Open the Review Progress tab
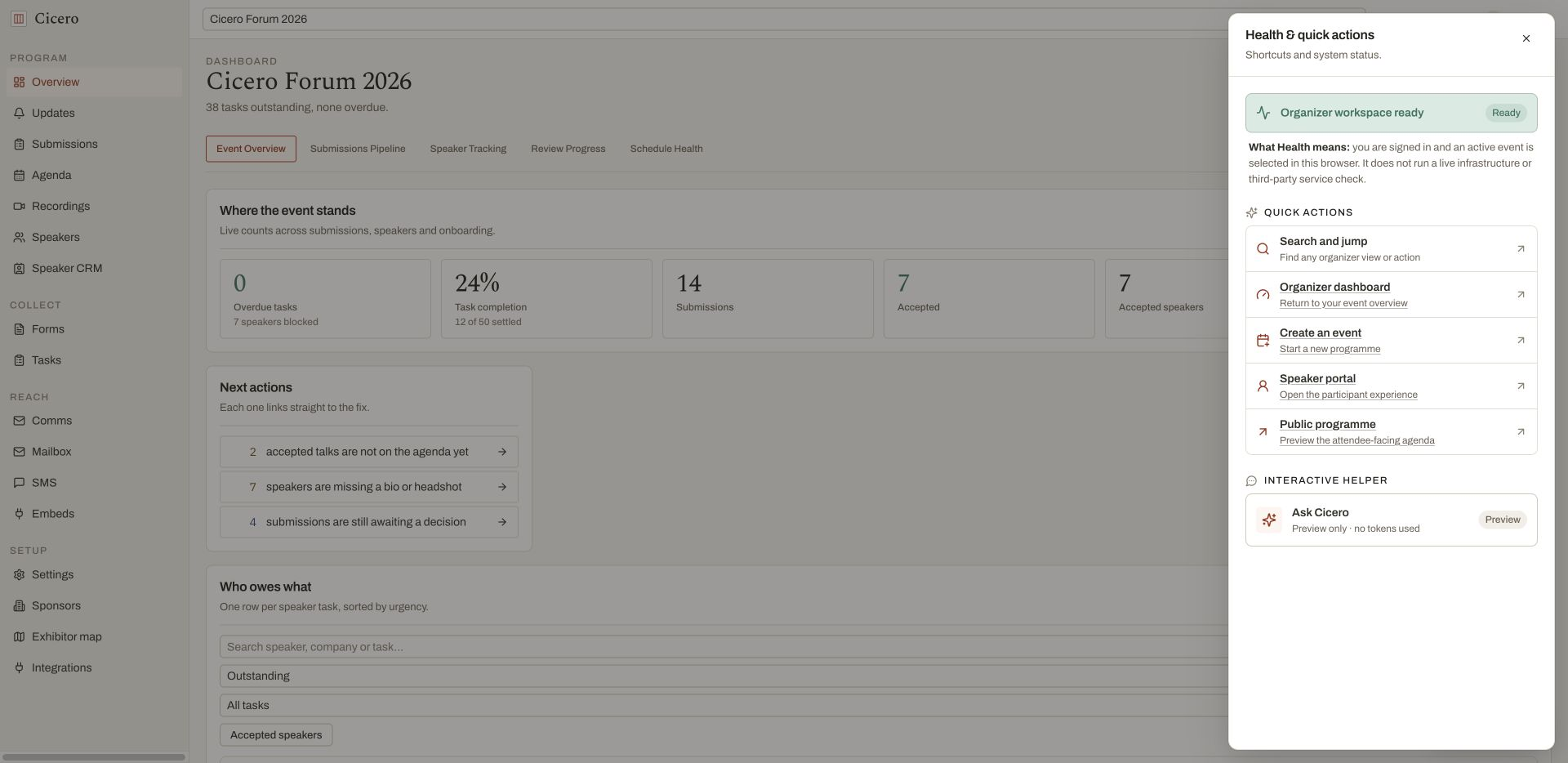Viewport: 1568px width, 763px height. [568, 149]
